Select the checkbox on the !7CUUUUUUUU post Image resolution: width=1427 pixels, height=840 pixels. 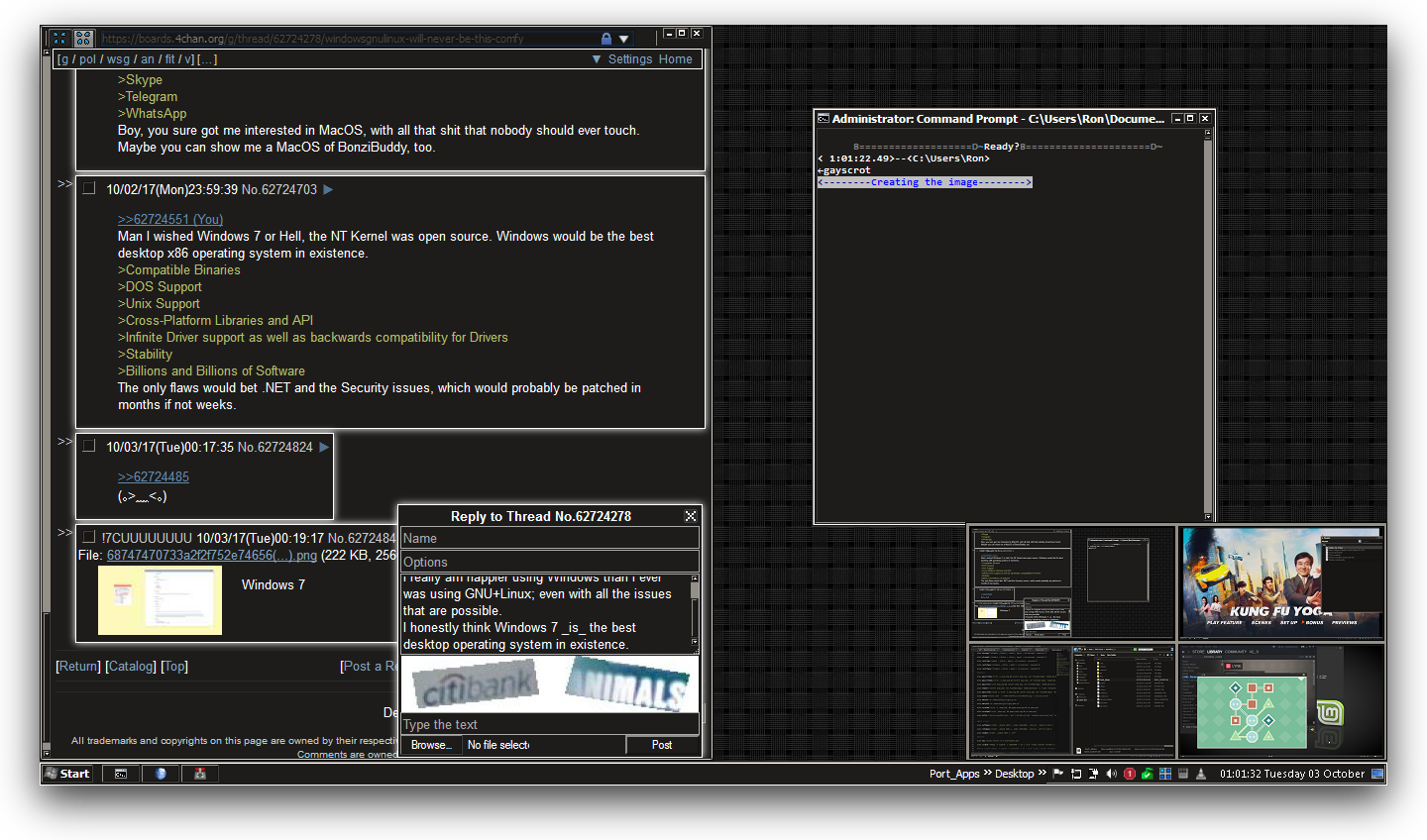89,537
